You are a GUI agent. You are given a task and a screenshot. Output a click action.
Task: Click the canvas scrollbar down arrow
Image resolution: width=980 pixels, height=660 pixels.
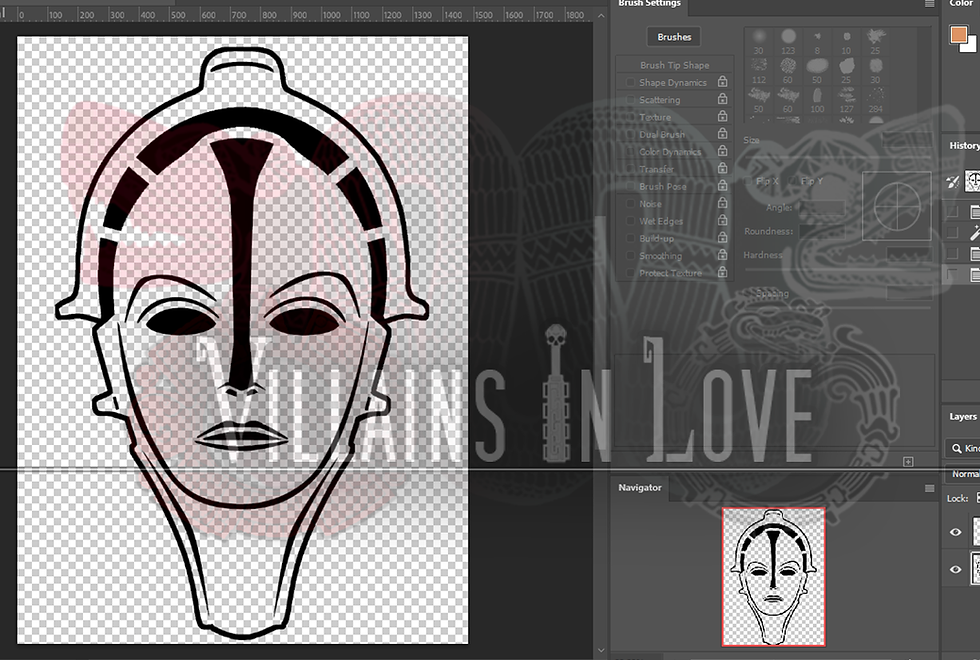pos(601,650)
